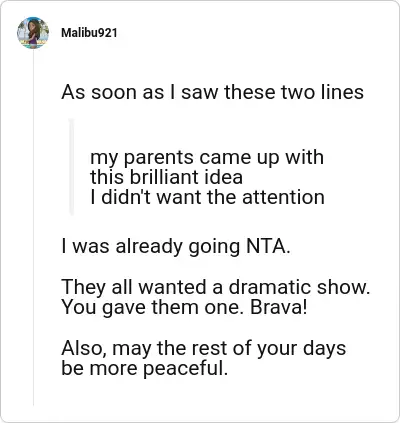The image size is (400, 423).
Task: Click the sentence "I was already going NTA."
Action: point(176,247)
